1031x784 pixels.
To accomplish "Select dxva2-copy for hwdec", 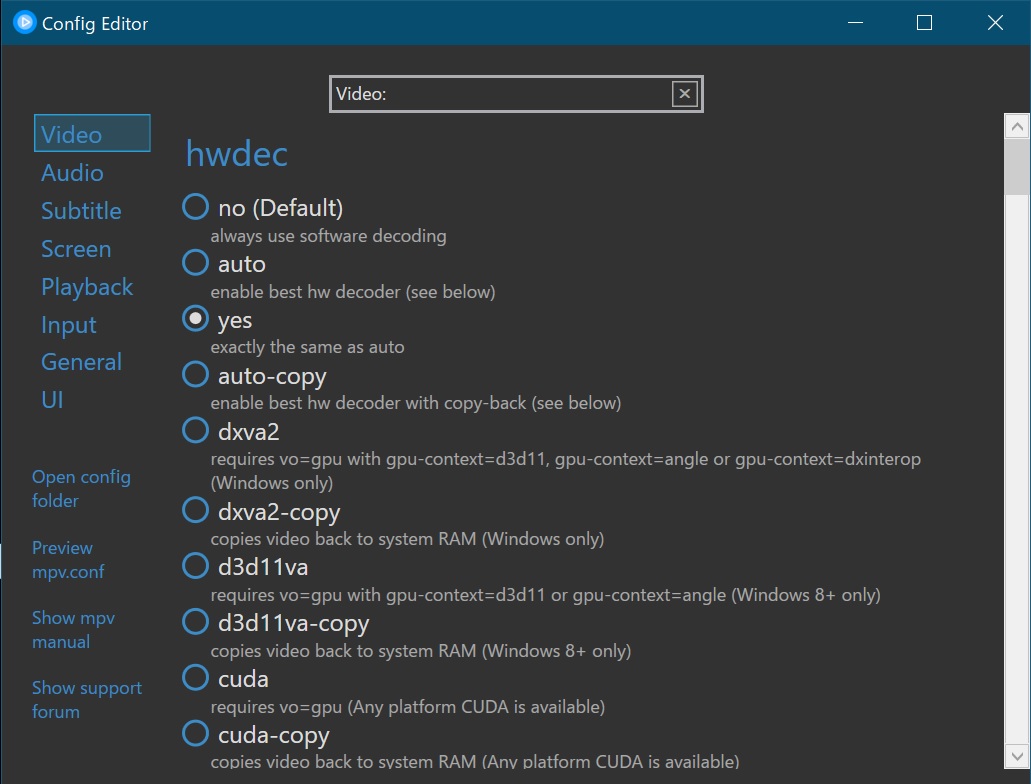I will click(195, 510).
